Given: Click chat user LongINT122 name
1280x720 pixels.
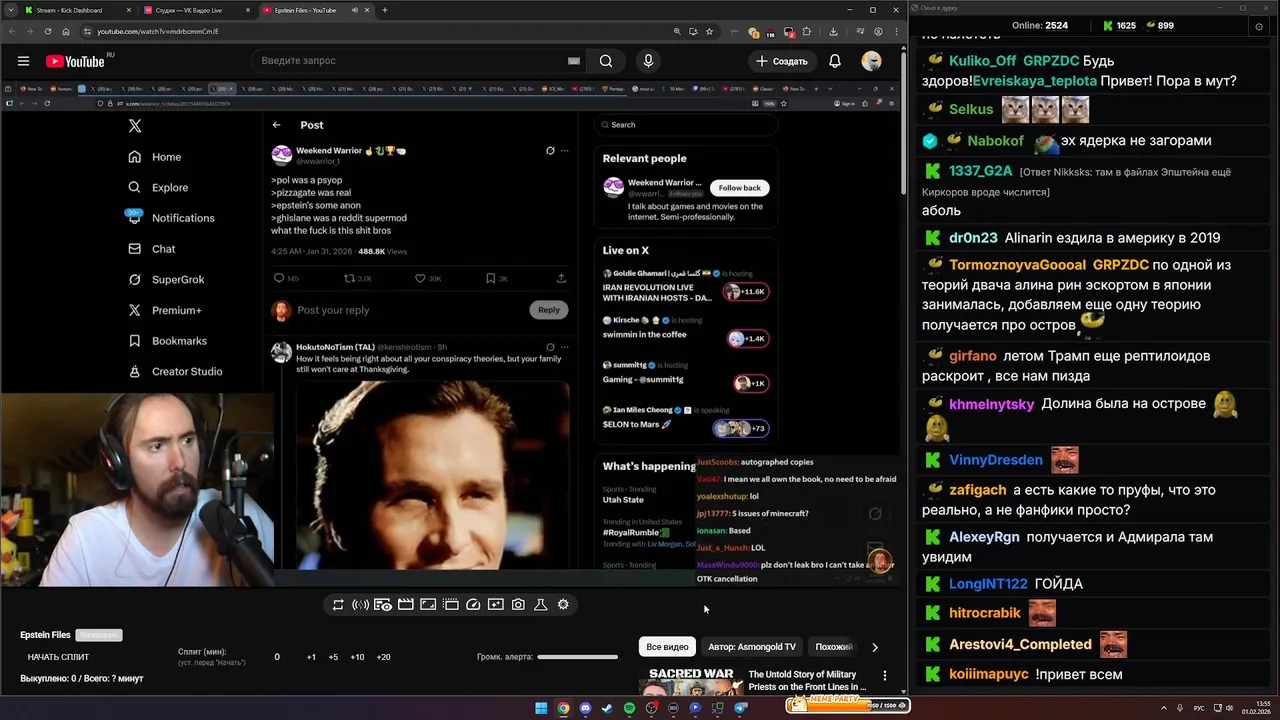Looking at the screenshot, I should pos(988,584).
